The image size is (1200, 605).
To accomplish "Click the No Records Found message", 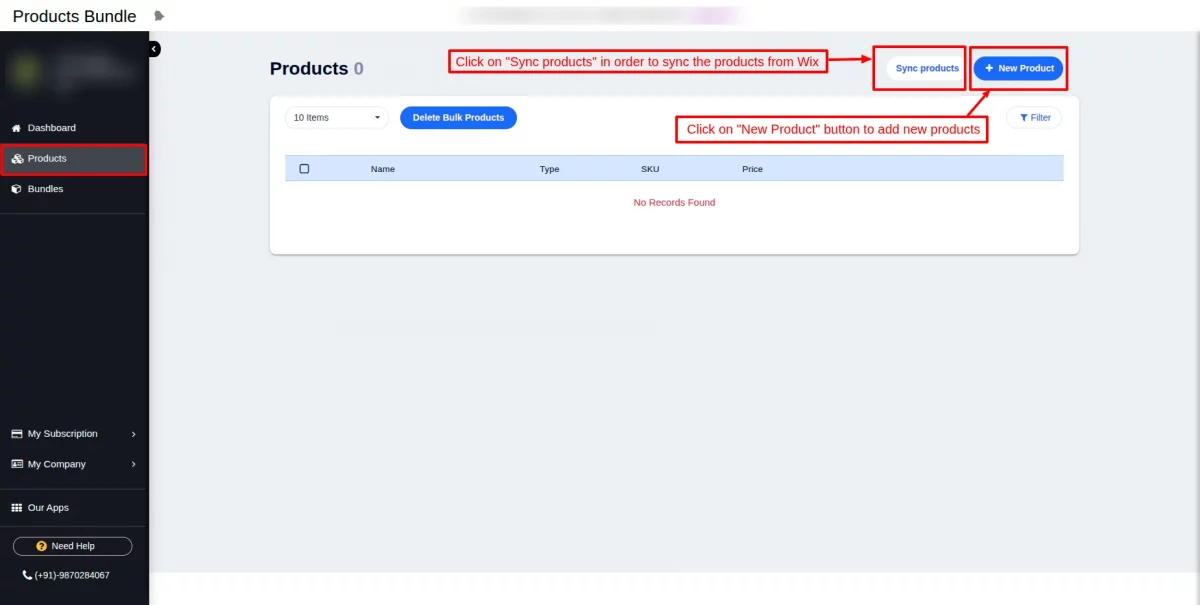I will click(674, 203).
